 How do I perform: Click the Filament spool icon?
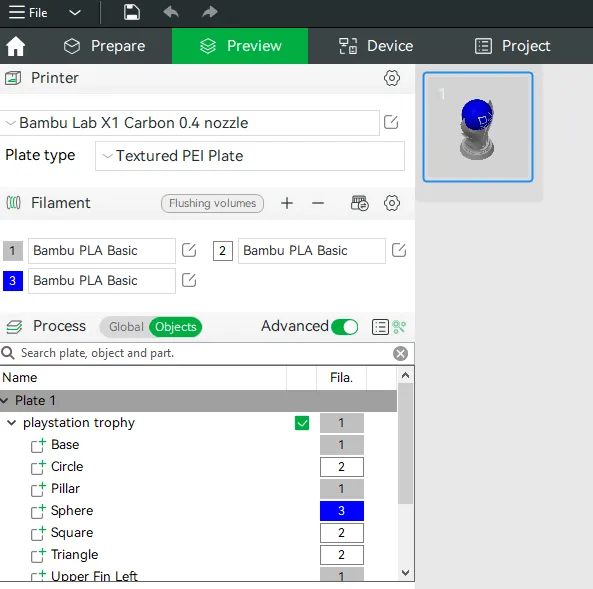(14, 203)
